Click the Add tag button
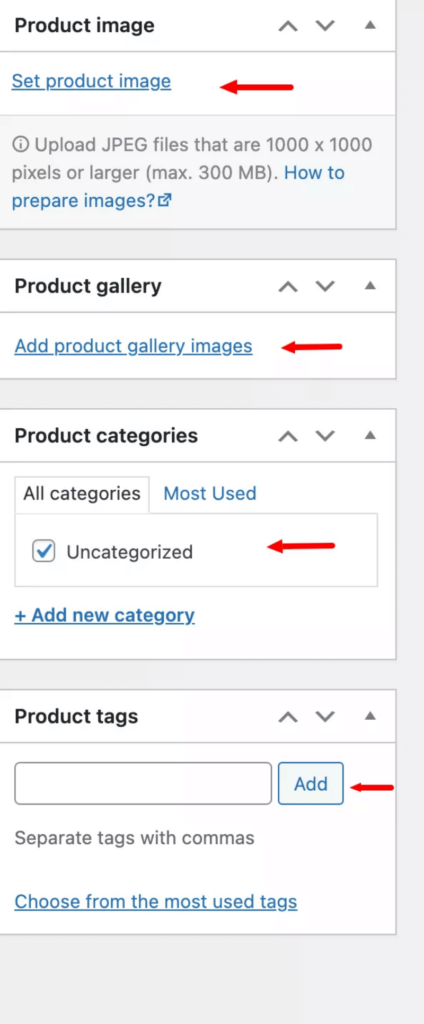 point(310,783)
